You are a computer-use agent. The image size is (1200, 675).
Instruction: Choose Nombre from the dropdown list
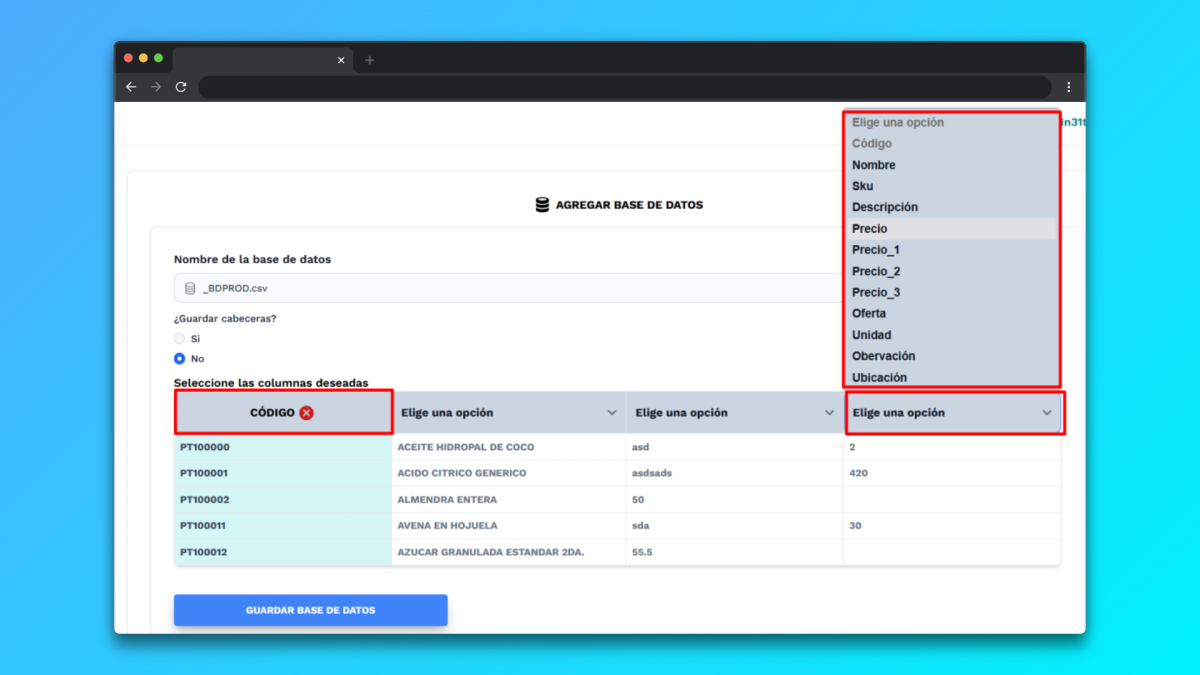click(873, 165)
